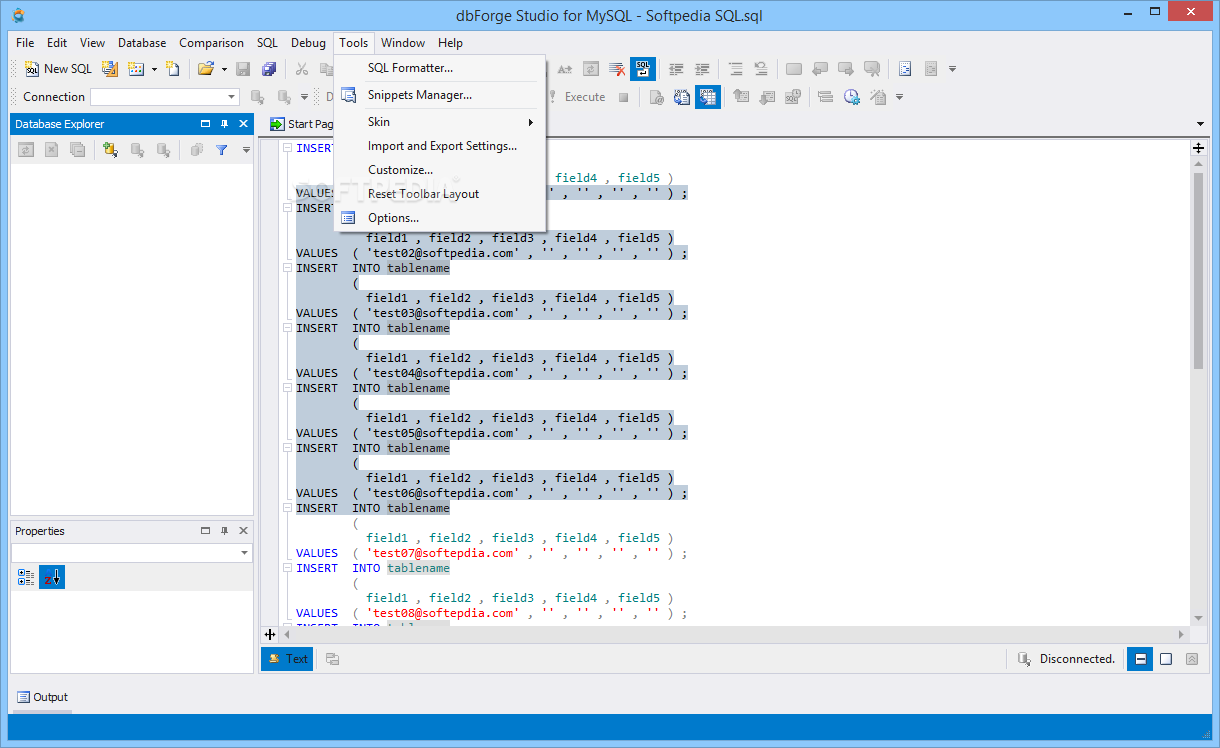Click the scheduler clock icon
This screenshot has height=748, width=1220.
(x=852, y=97)
